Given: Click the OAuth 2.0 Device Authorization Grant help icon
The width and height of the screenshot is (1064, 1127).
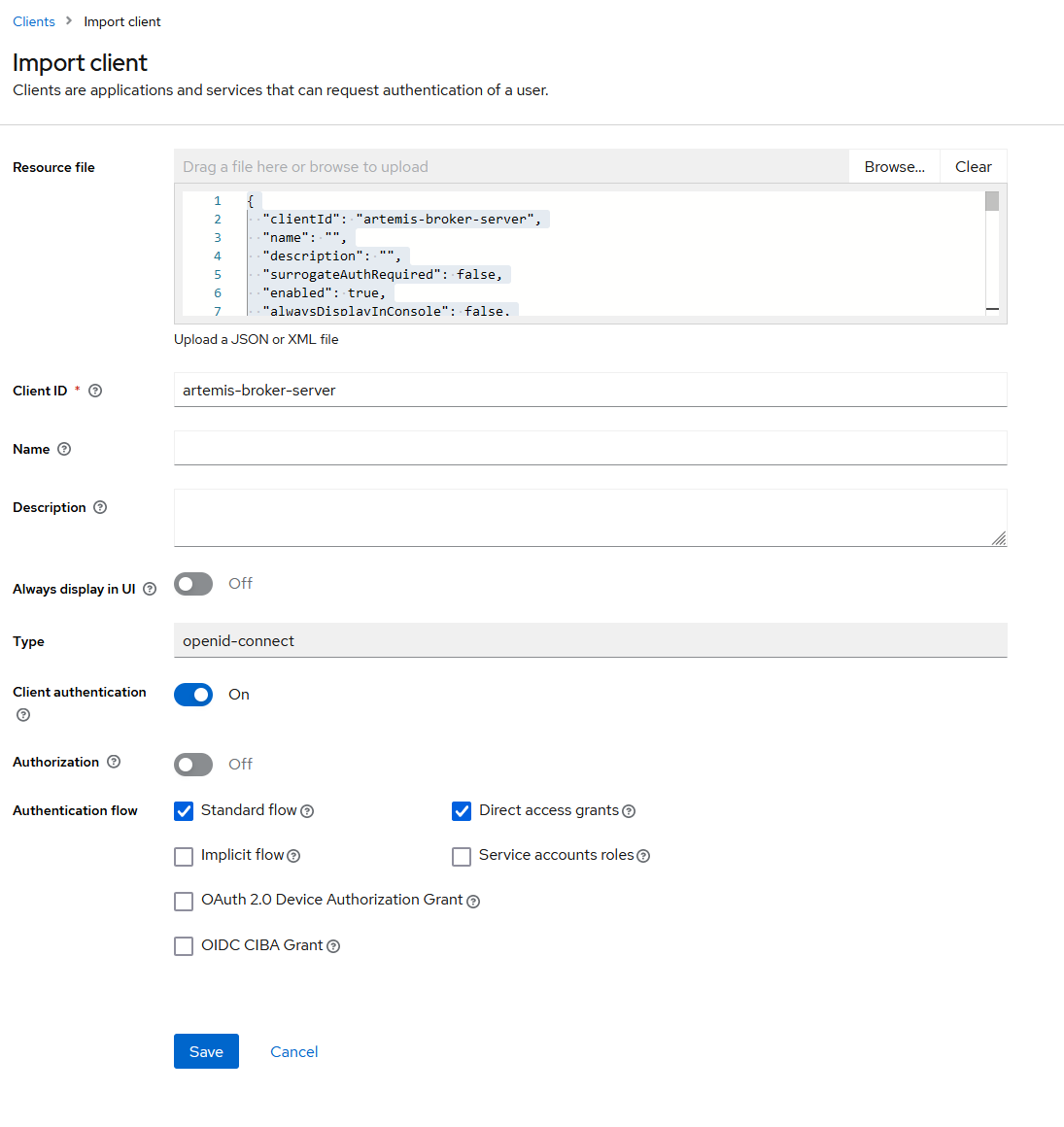Looking at the screenshot, I should pyautogui.click(x=473, y=902).
